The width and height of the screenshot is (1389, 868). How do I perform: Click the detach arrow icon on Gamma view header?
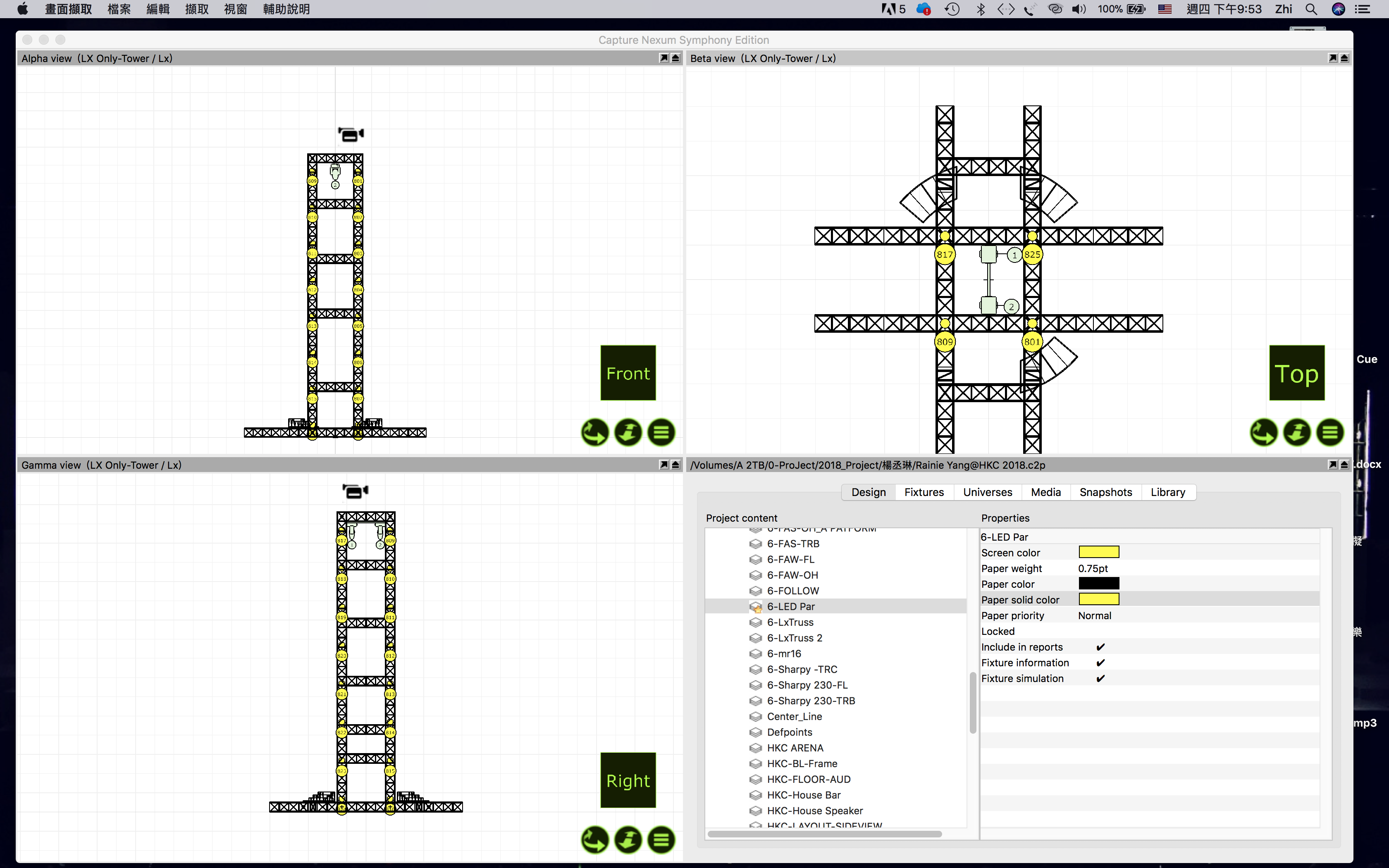(x=664, y=465)
